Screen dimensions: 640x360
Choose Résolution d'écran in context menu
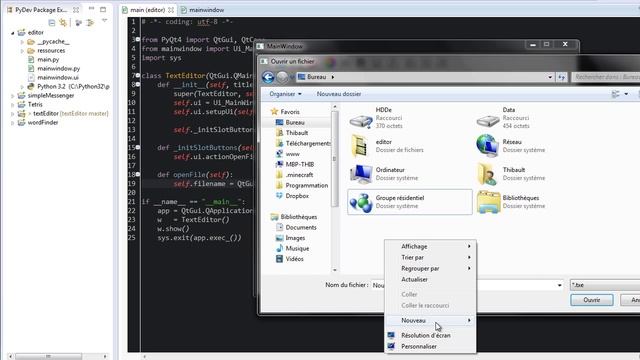(430, 336)
